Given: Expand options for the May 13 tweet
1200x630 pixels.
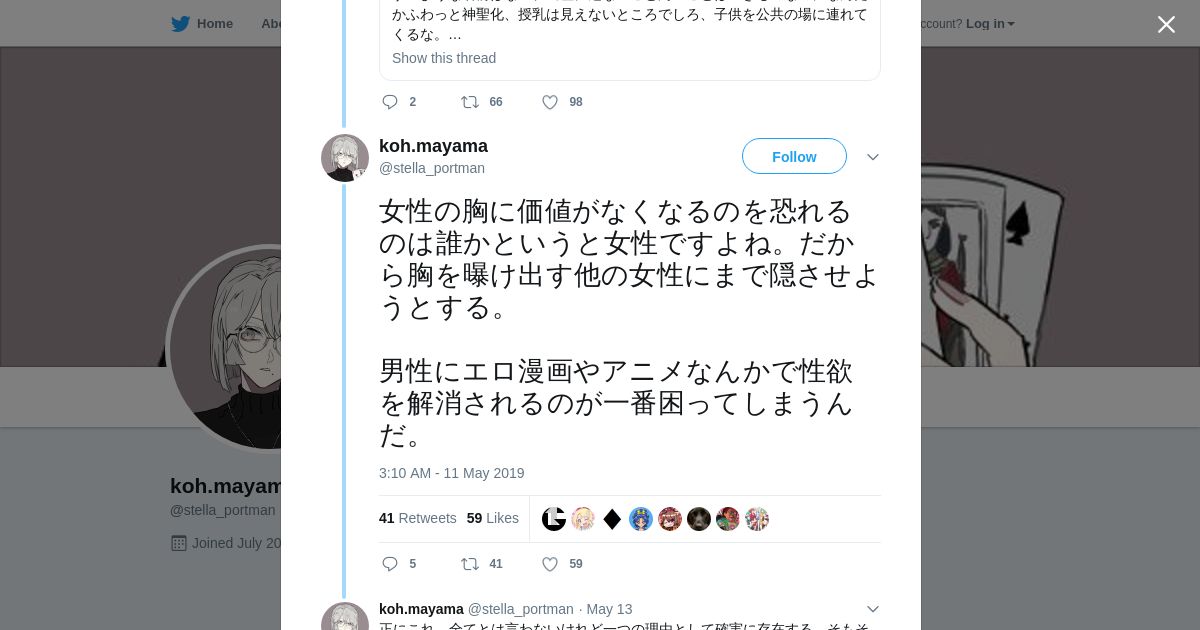Looking at the screenshot, I should tap(873, 609).
